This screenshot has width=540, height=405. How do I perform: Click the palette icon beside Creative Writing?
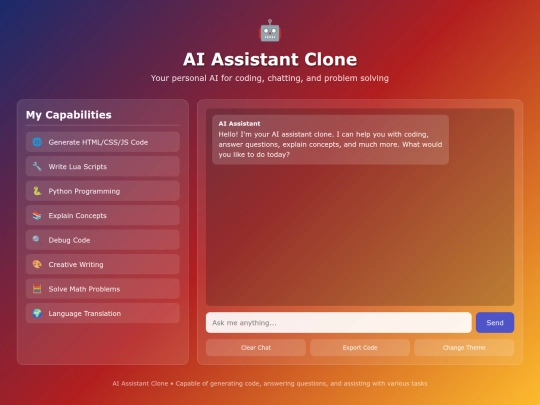click(37, 264)
